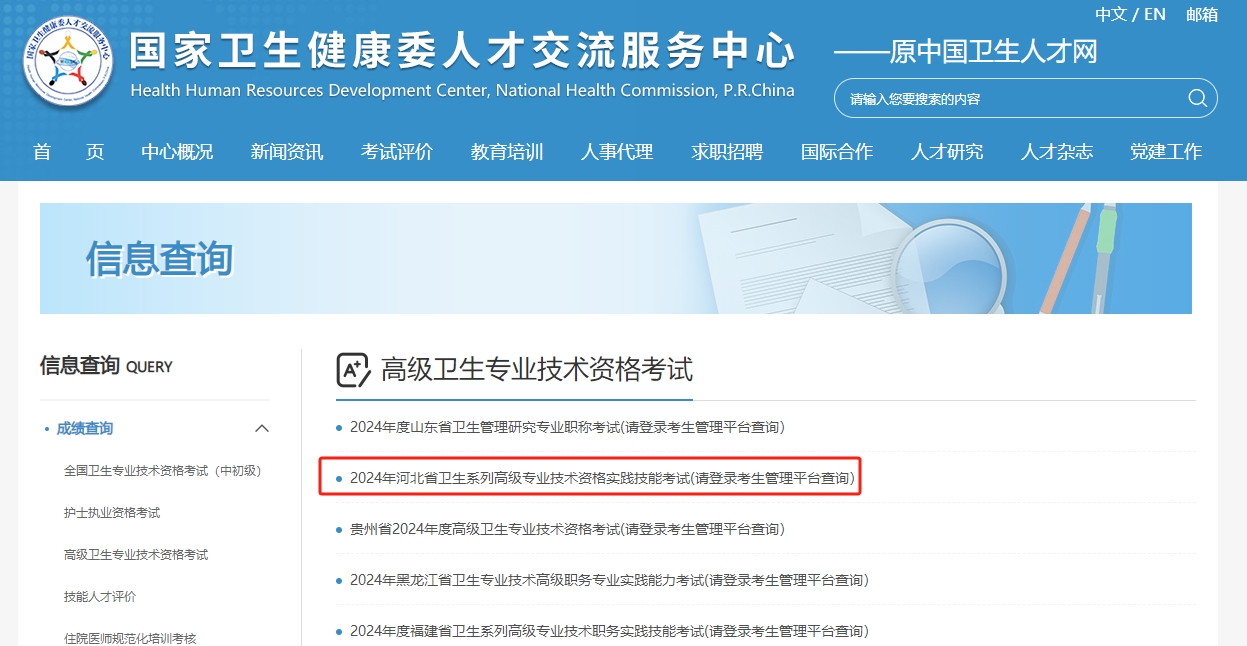Open the 2024年河北省卫生系列 exam link
Viewport: 1247px width, 646px height.
tap(603, 478)
